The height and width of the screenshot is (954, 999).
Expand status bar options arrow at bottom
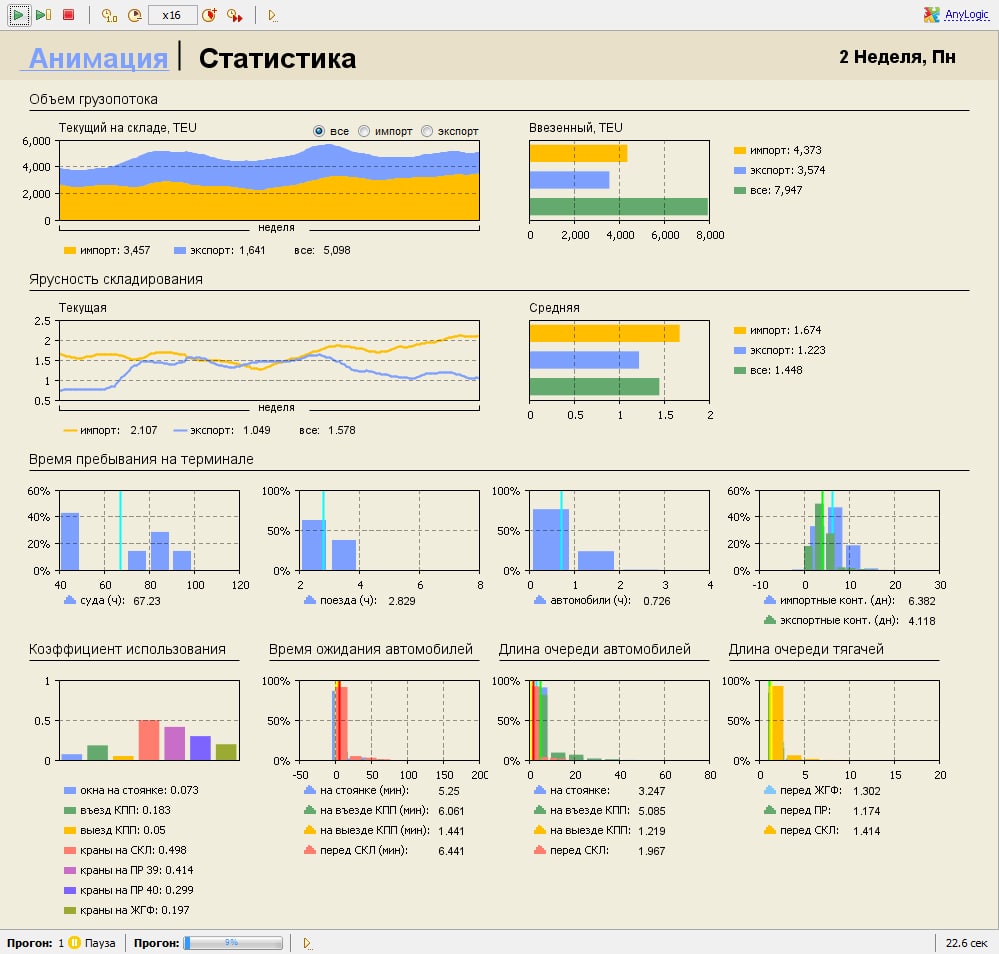click(x=307, y=943)
